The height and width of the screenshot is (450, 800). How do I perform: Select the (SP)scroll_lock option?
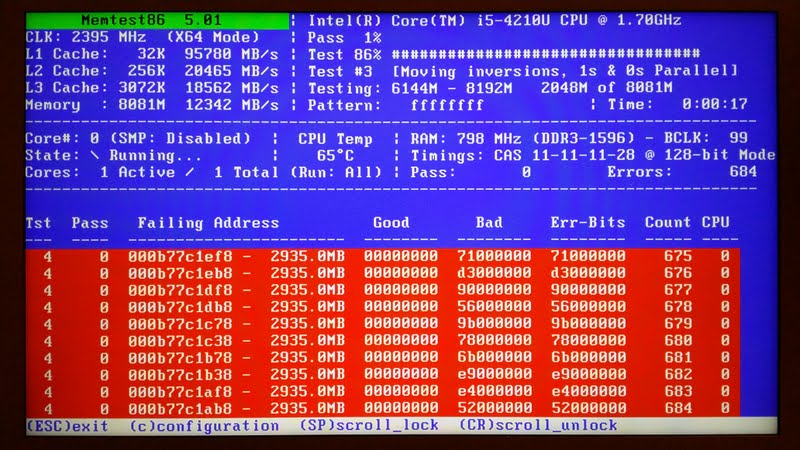(x=369, y=425)
